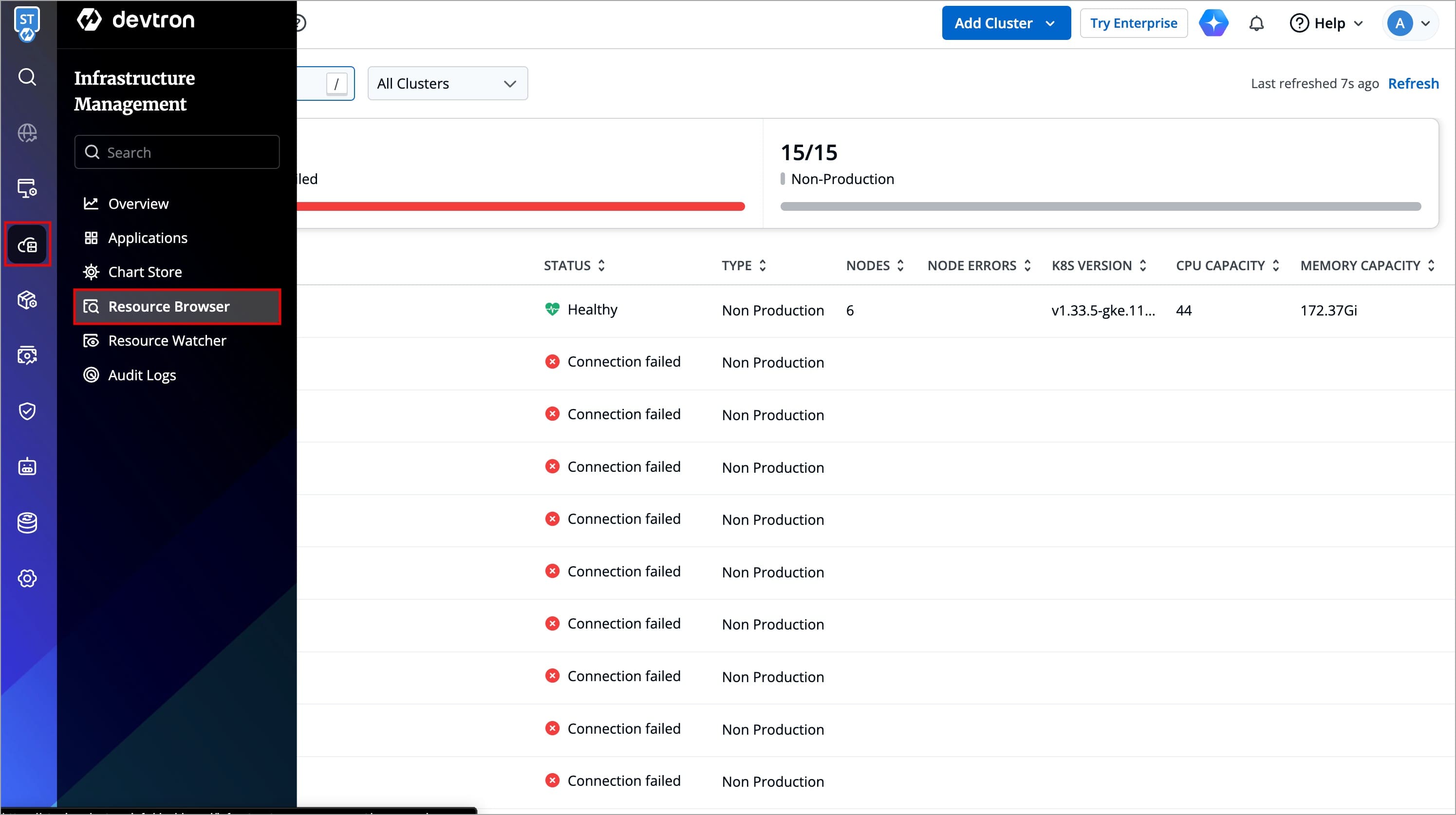This screenshot has width=1456, height=815.
Task: Open the security shield sidebar icon
Action: click(27, 411)
